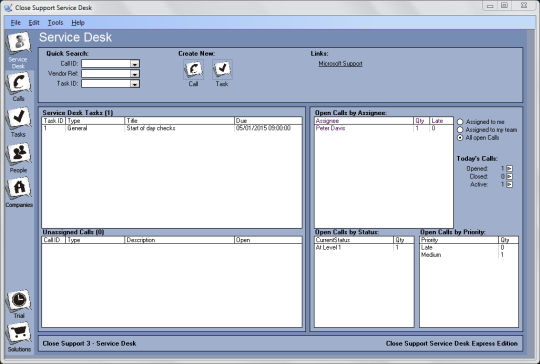This screenshot has height=364, width=540.
Task: Click the Trial clock icon
Action: (x=19, y=301)
